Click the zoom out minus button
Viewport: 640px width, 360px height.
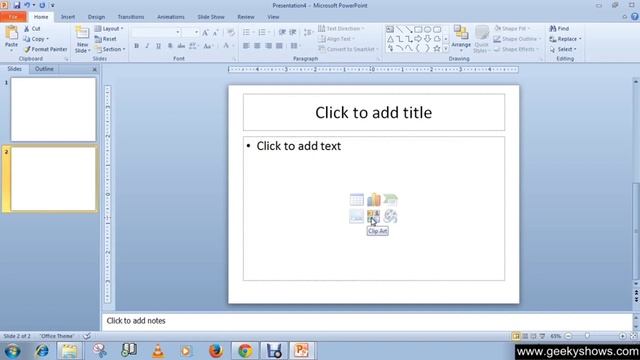[x=568, y=336]
